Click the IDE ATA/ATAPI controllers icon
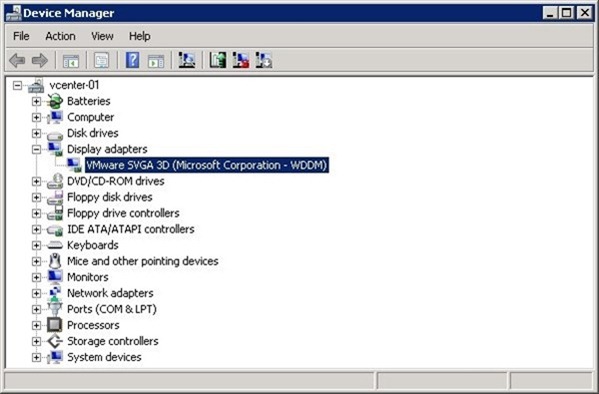599x394 pixels. [x=55, y=230]
